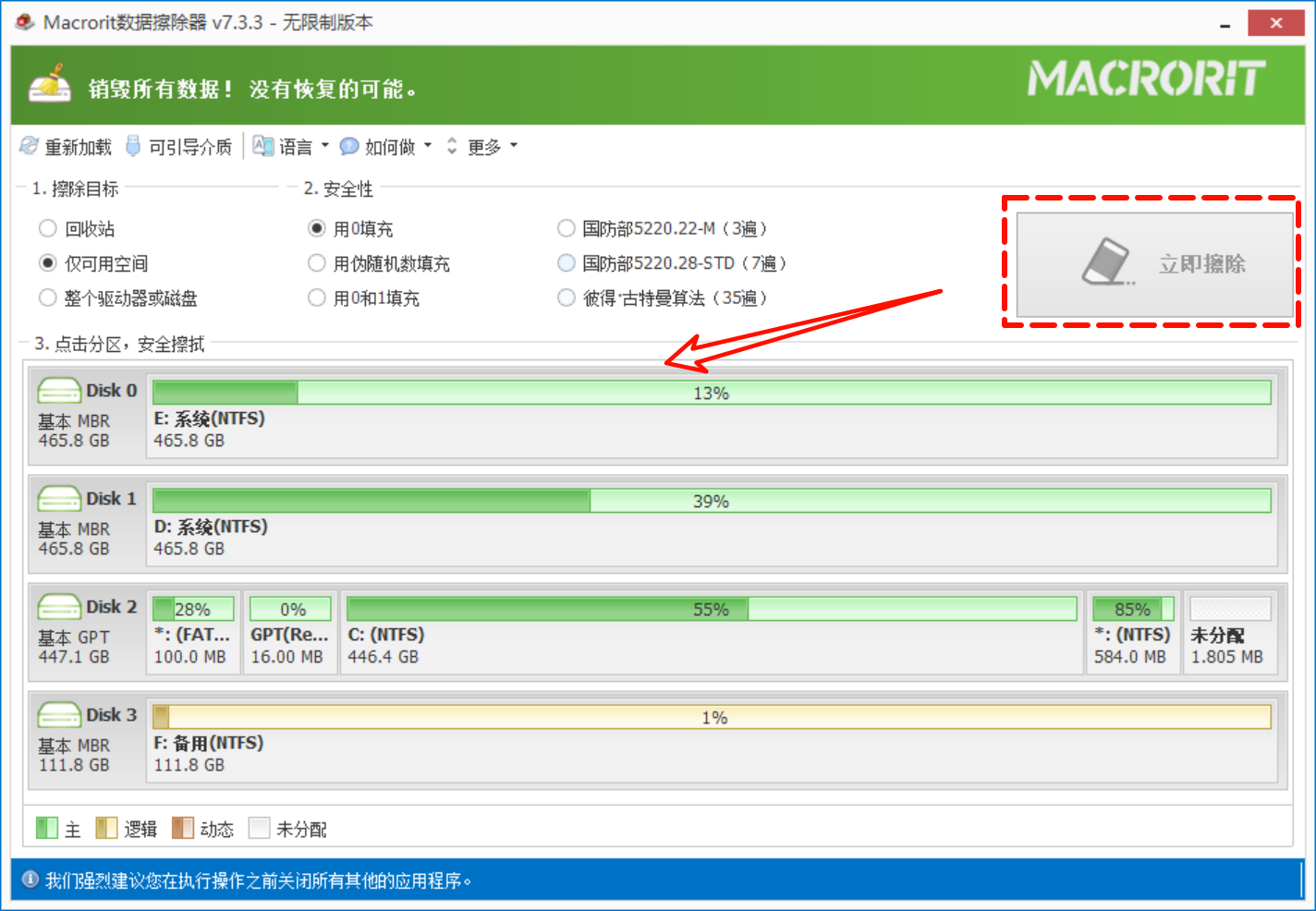Minimize the Macrorit window

(x=1225, y=24)
